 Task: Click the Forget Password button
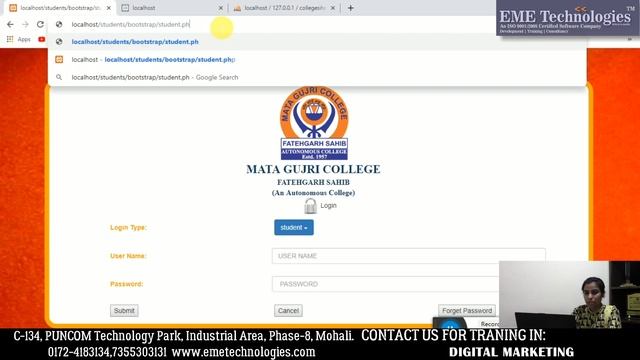click(467, 311)
